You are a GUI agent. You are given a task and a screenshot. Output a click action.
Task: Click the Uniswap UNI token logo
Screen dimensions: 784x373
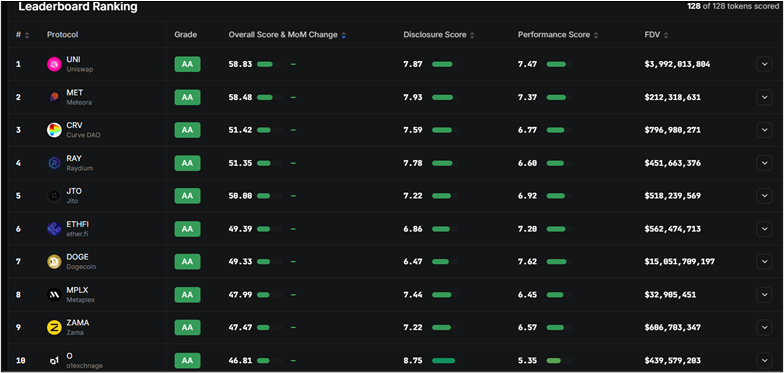pos(54,64)
